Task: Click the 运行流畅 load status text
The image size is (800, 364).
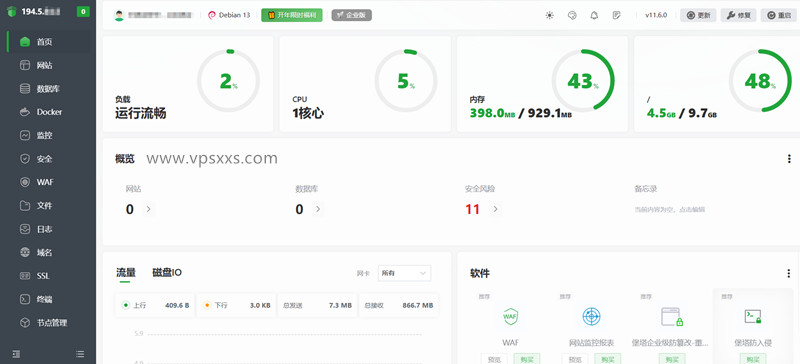Action: (140, 113)
